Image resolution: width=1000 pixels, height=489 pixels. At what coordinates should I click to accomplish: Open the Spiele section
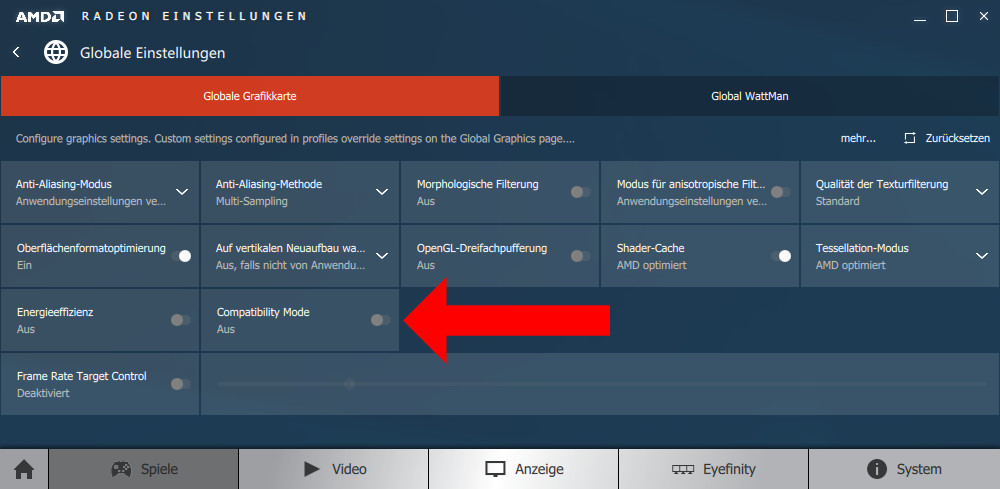[x=143, y=469]
